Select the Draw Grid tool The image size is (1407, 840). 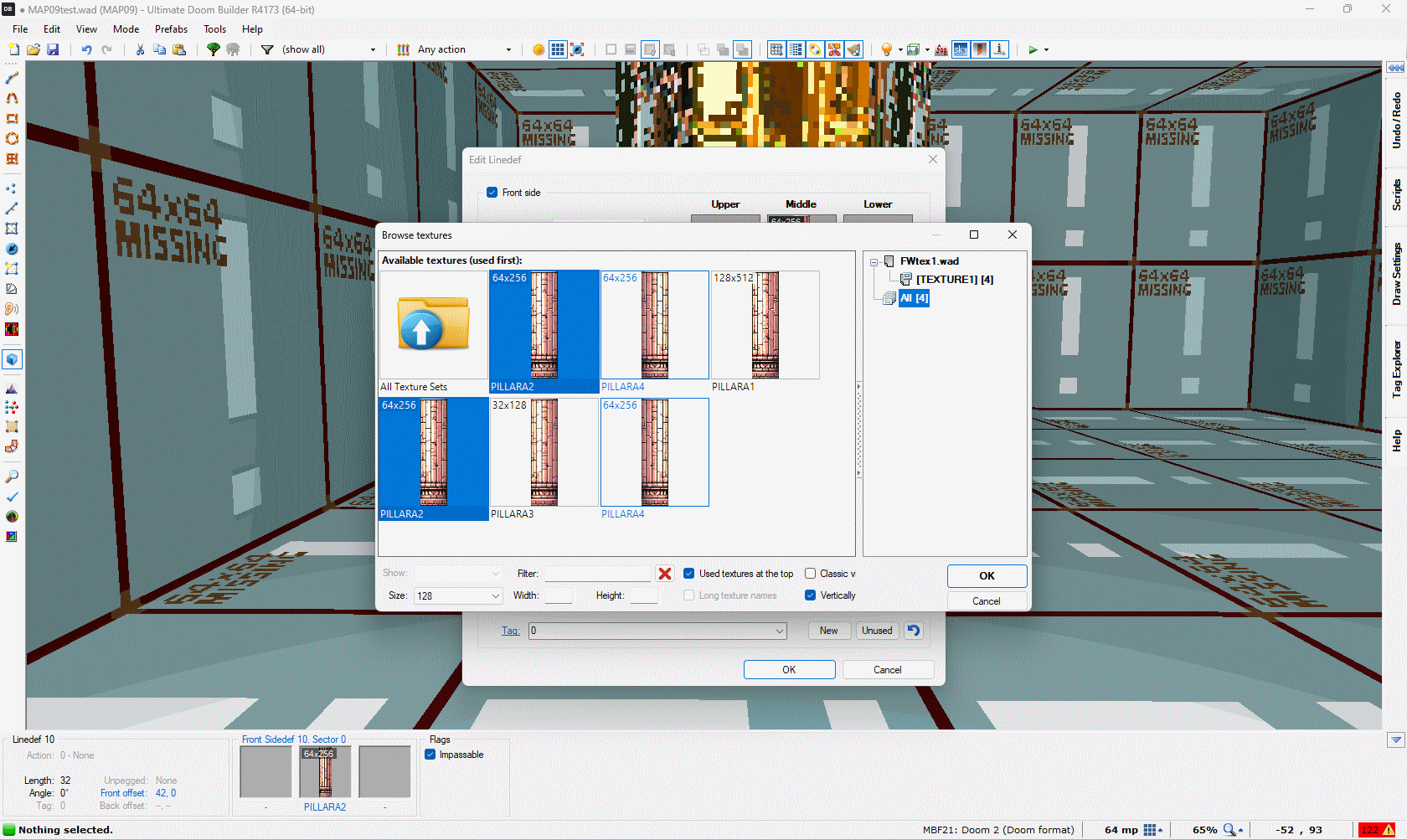click(12, 158)
